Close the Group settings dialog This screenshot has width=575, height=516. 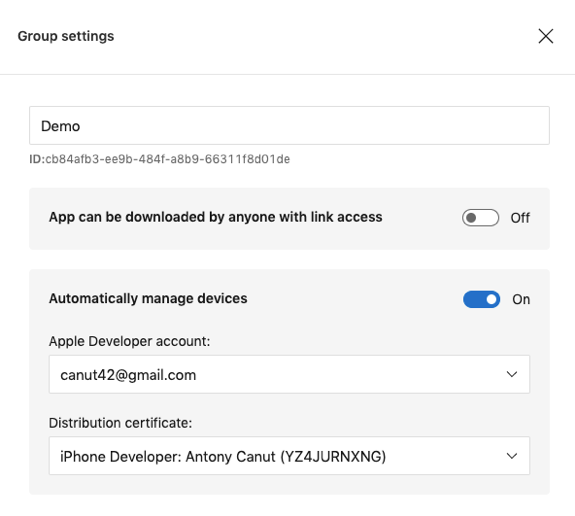(x=546, y=36)
